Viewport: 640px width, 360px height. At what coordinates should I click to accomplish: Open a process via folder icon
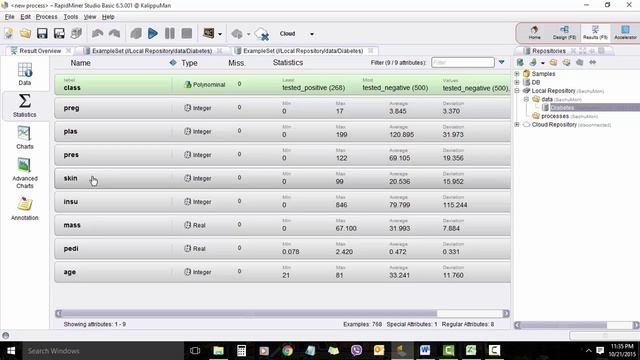[x=25, y=33]
